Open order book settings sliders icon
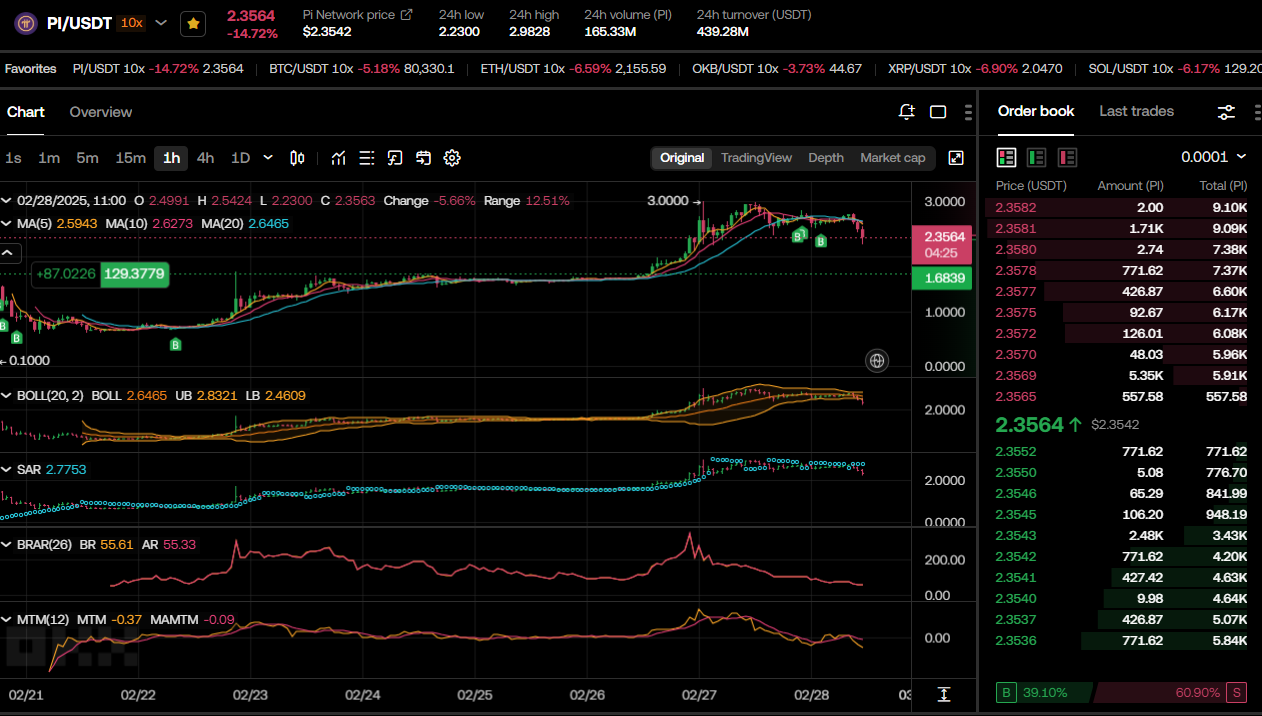This screenshot has height=716, width=1262. point(1227,112)
